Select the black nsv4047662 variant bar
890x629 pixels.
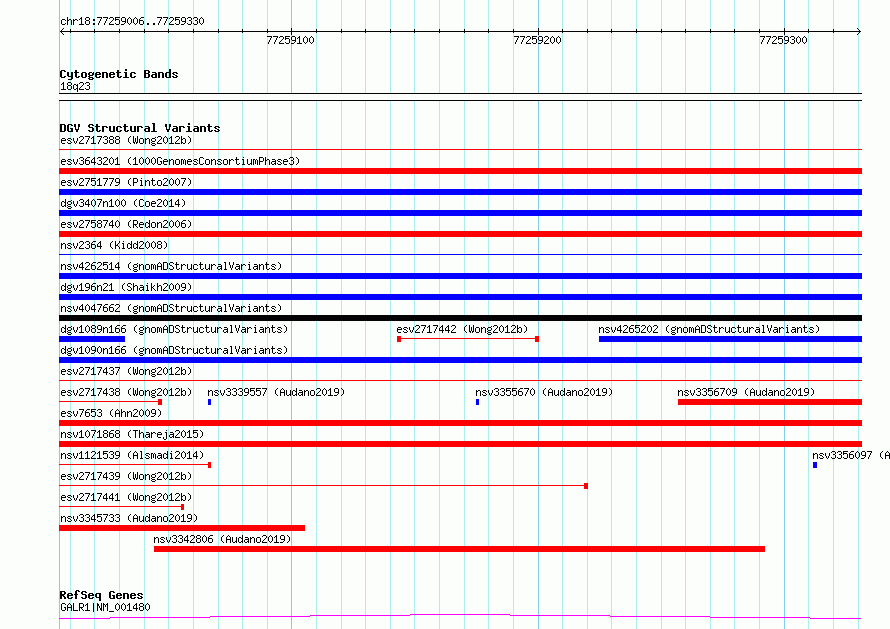pos(460,318)
